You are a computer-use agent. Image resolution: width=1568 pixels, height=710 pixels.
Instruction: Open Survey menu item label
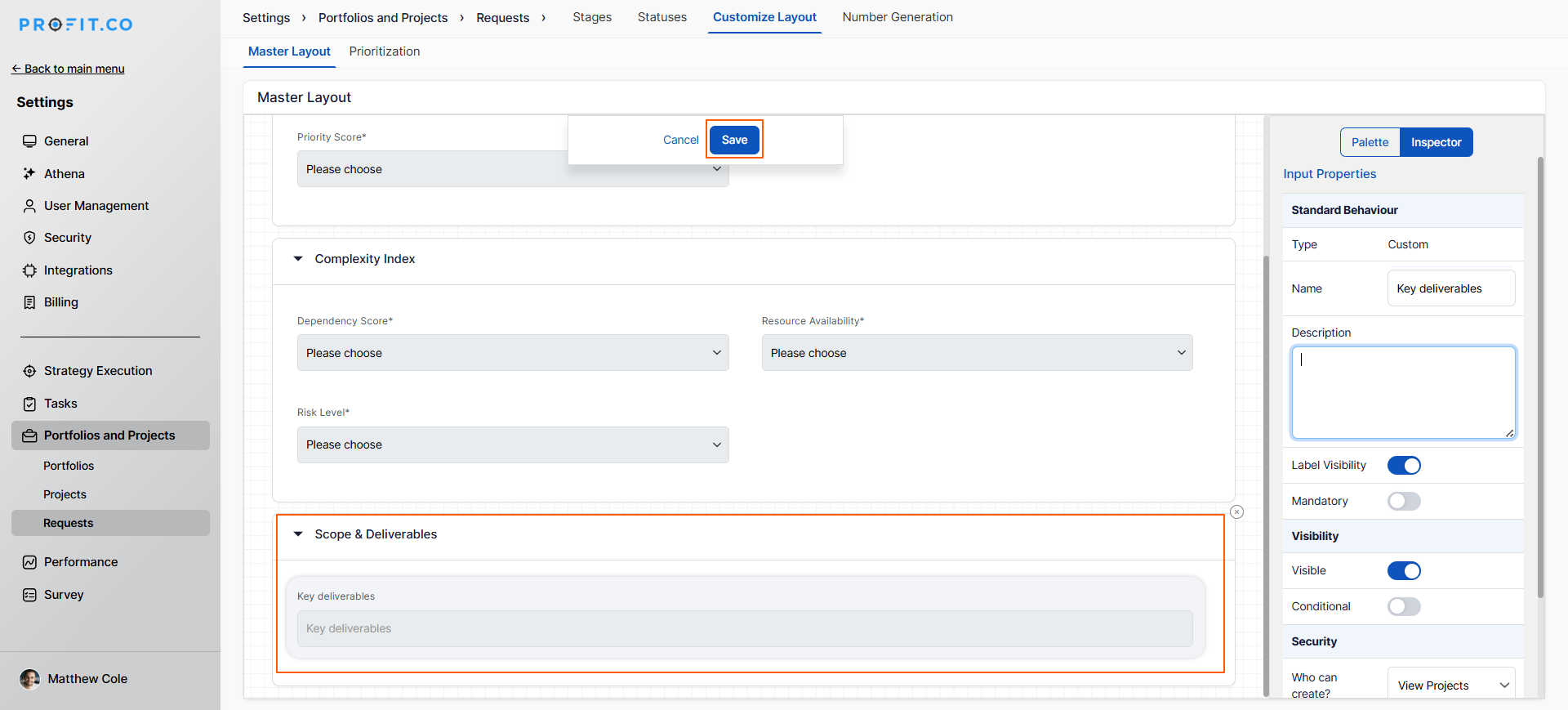[x=64, y=595]
